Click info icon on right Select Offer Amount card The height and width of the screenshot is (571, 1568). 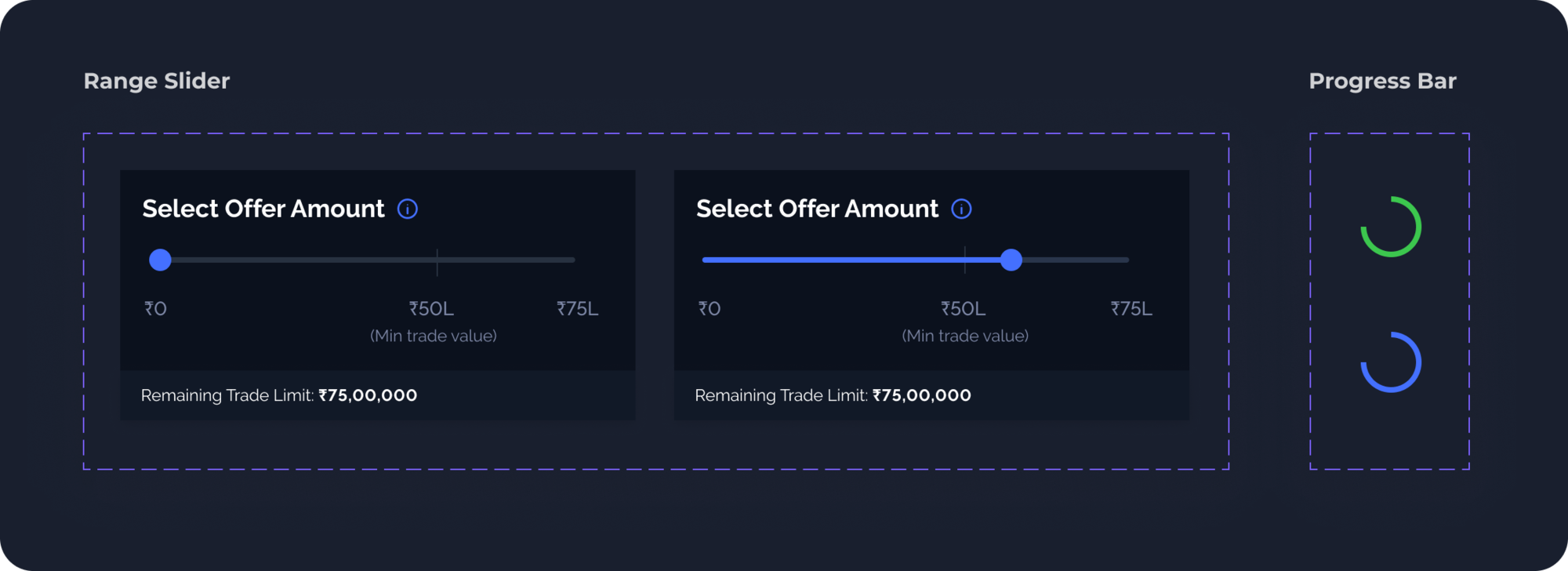[961, 209]
